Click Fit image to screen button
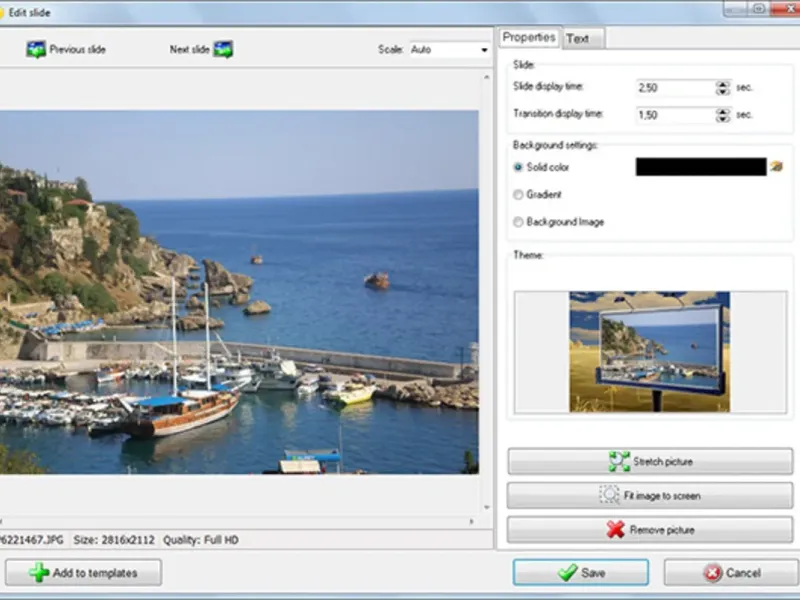800x600 pixels. [x=650, y=495]
